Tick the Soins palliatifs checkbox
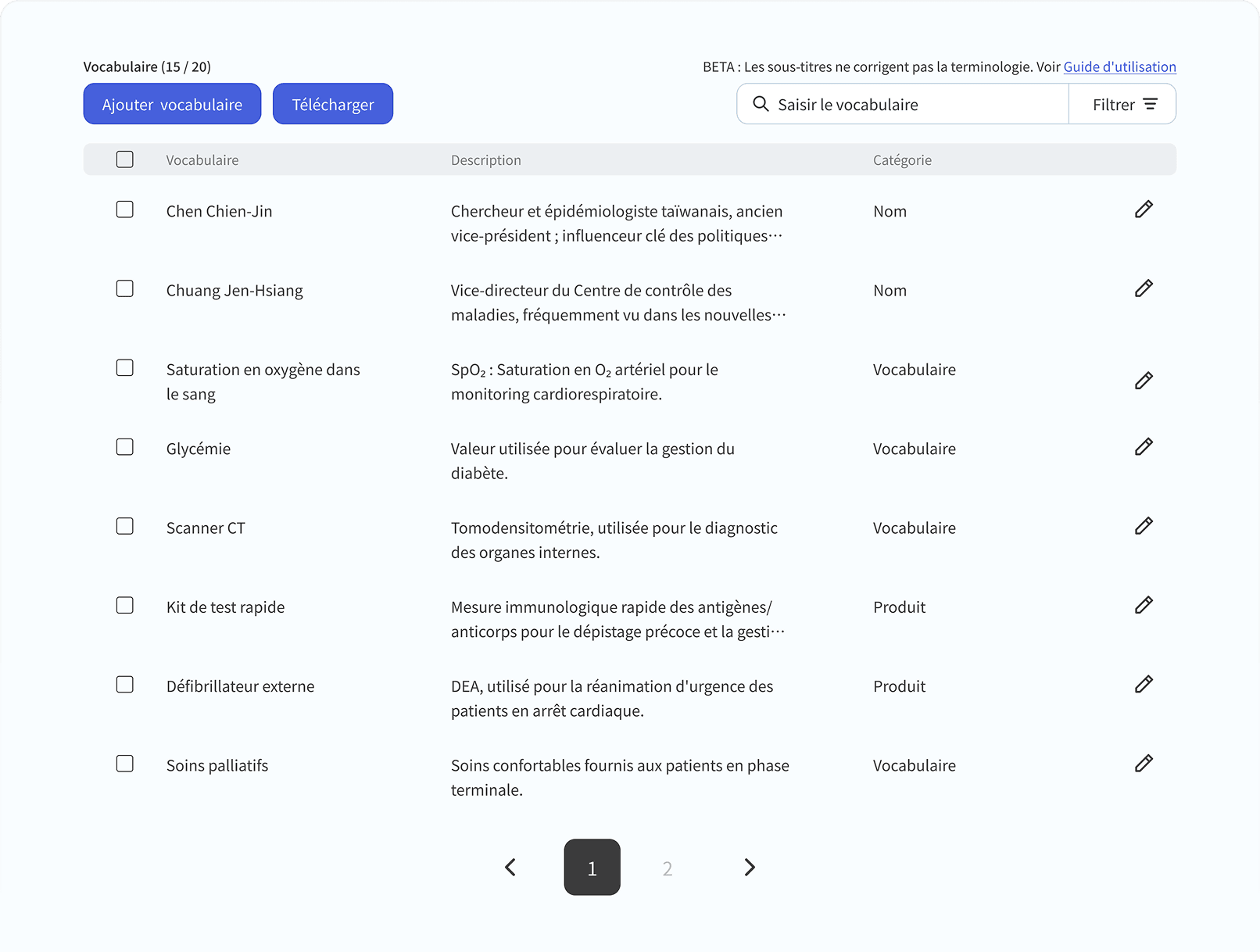Viewport: 1260px width, 952px height. (125, 764)
